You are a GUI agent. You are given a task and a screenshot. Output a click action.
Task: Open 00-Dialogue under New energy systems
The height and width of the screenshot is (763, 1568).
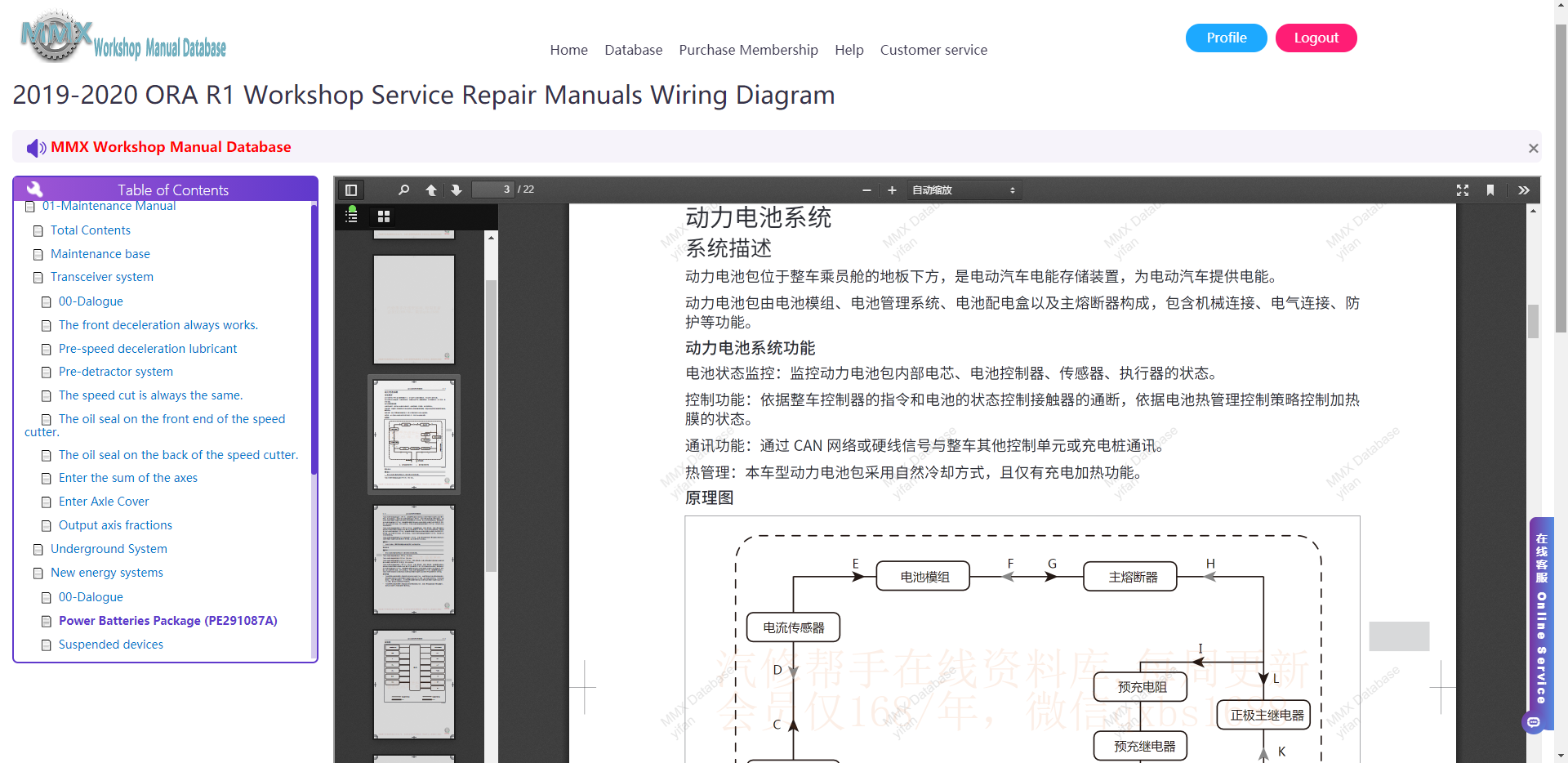[x=91, y=597]
